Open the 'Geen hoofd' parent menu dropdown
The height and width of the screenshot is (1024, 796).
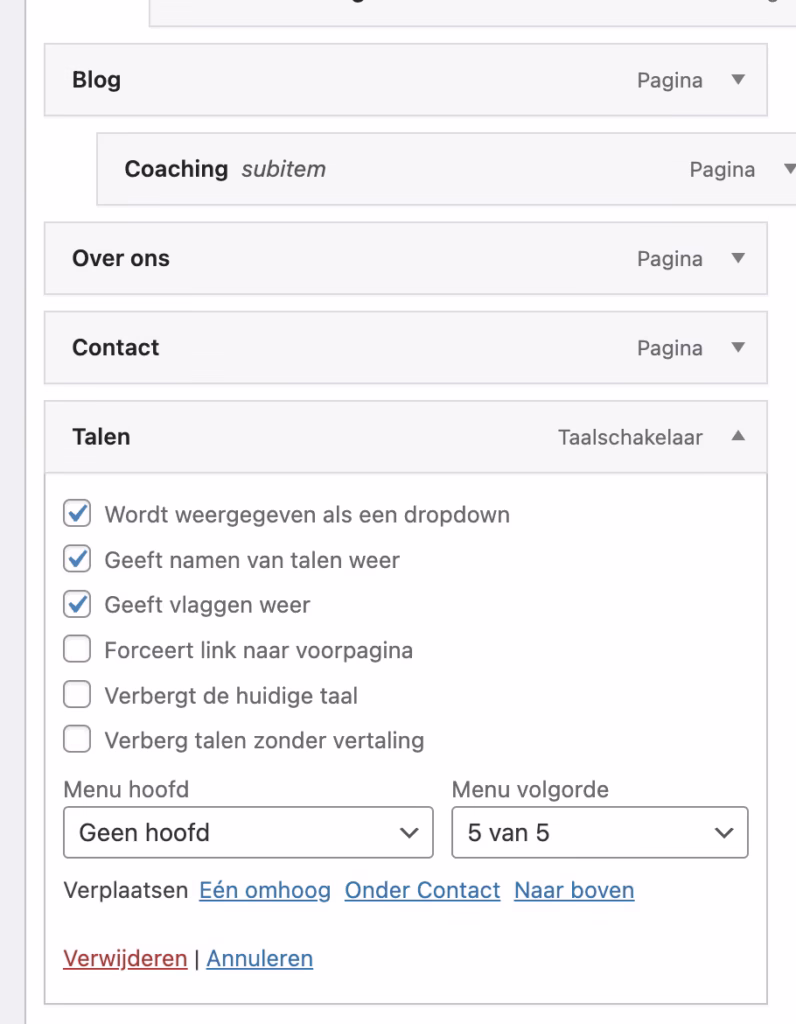tap(248, 832)
